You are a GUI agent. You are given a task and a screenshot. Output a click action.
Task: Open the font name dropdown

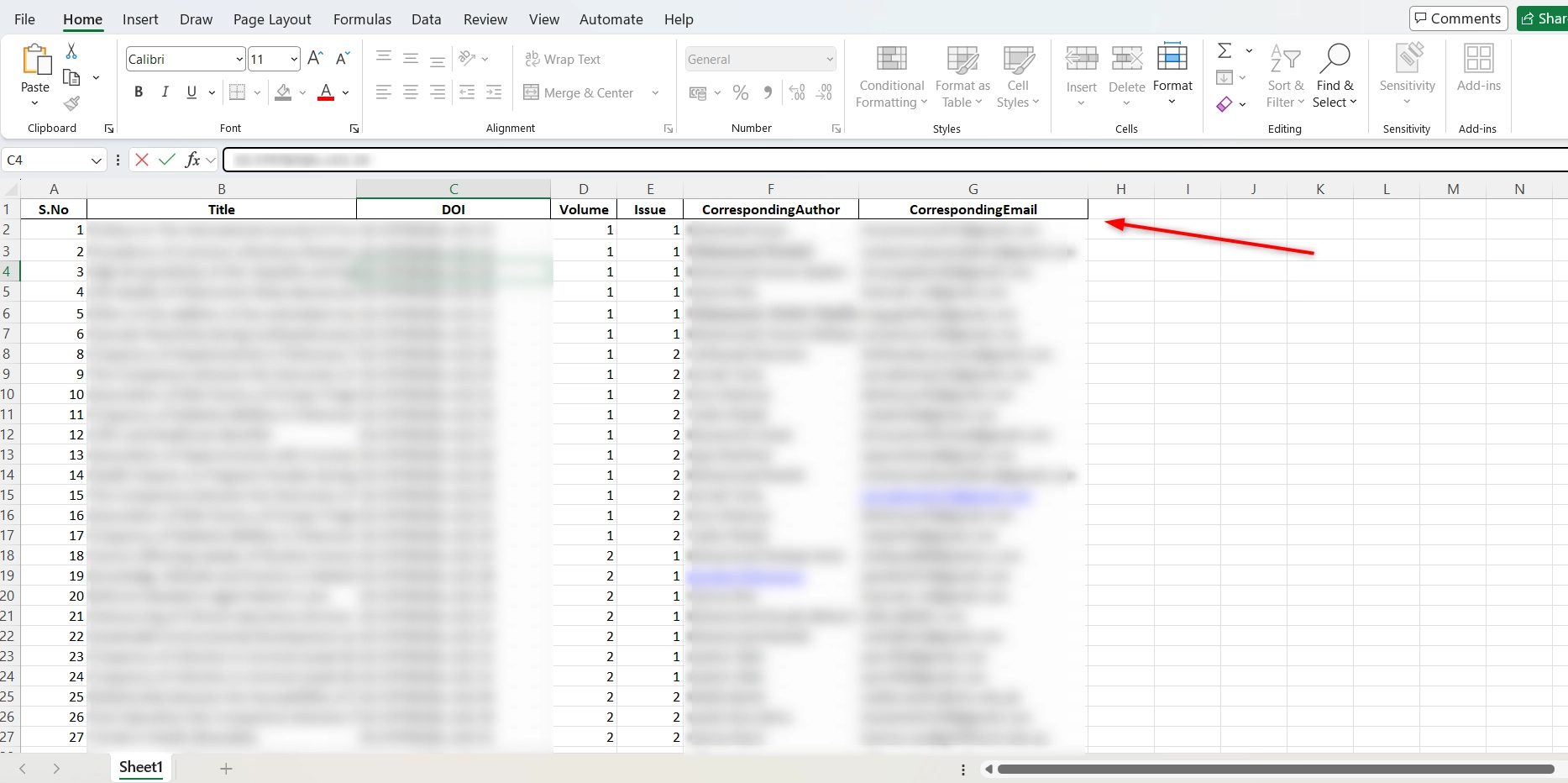[x=239, y=59]
